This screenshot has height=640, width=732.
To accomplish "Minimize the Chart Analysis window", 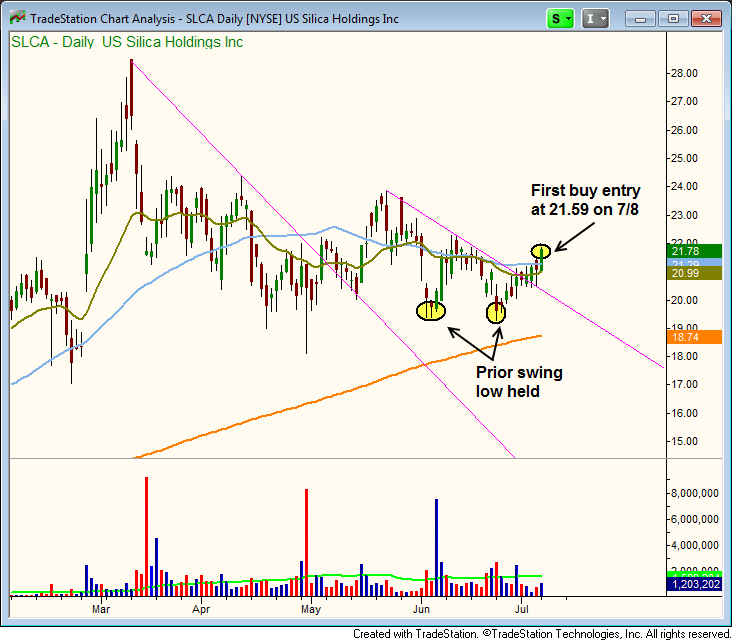I will pyautogui.click(x=640, y=19).
